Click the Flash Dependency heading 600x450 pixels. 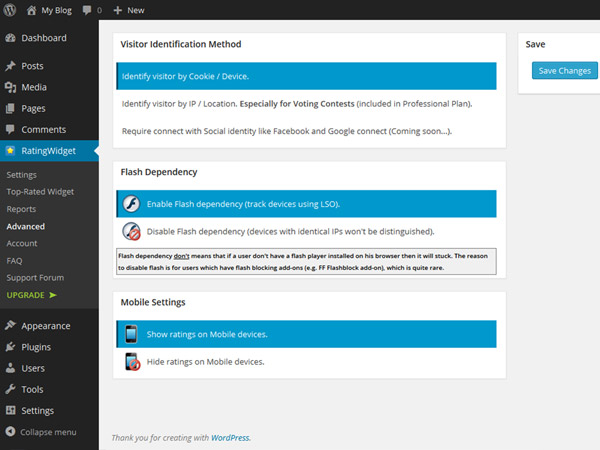[x=159, y=172]
